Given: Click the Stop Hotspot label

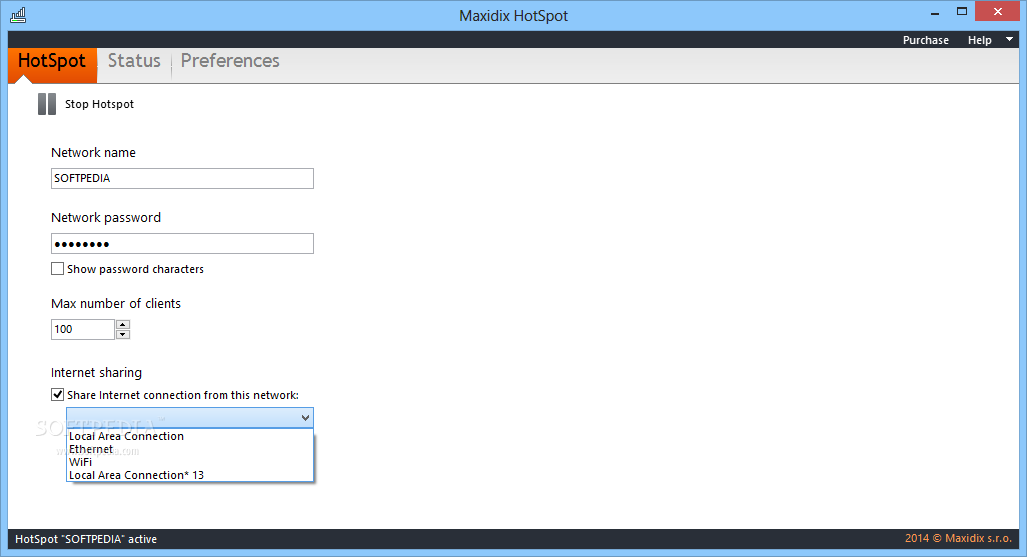Looking at the screenshot, I should [99, 104].
